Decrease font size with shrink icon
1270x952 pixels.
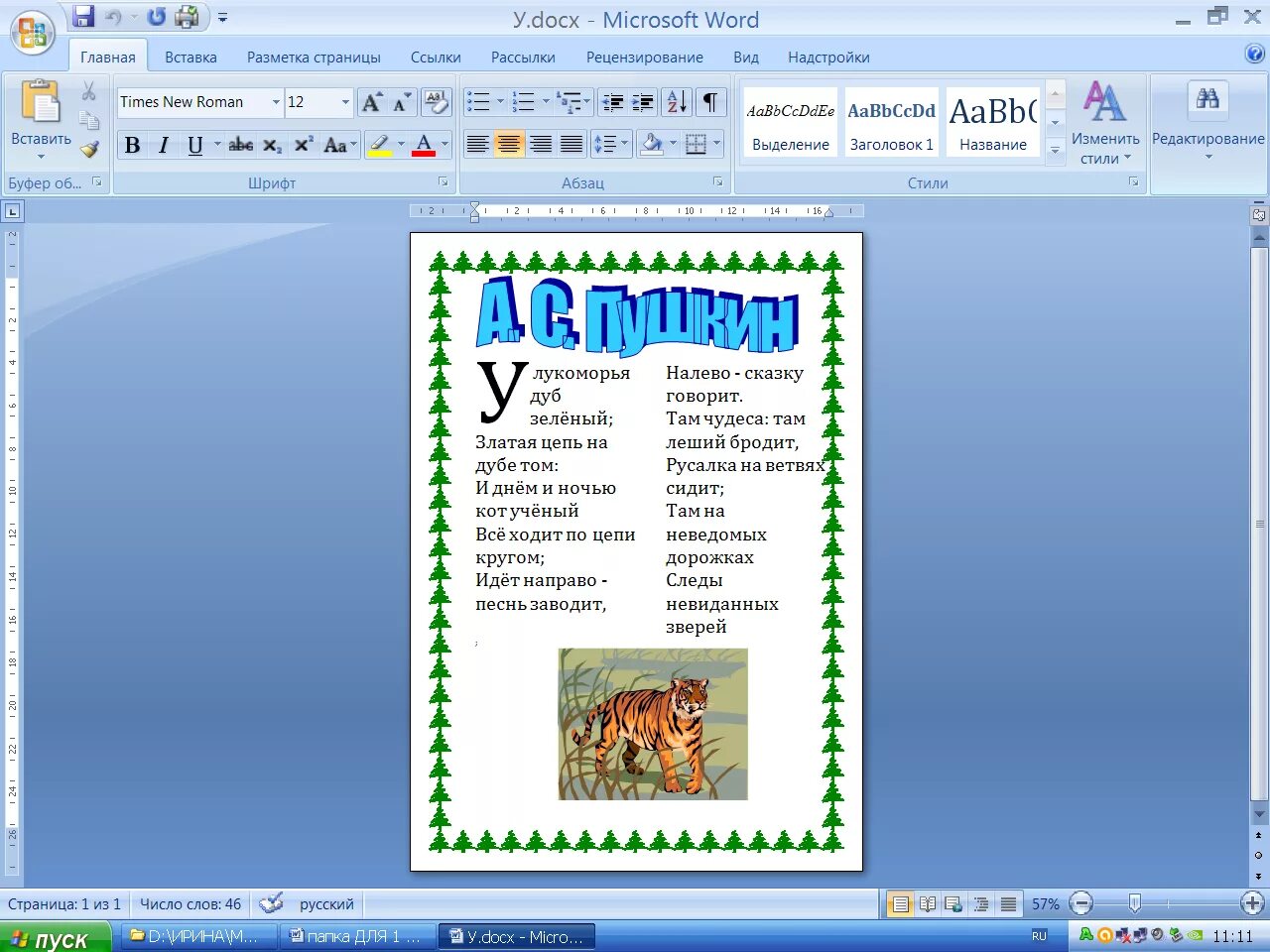[x=401, y=102]
